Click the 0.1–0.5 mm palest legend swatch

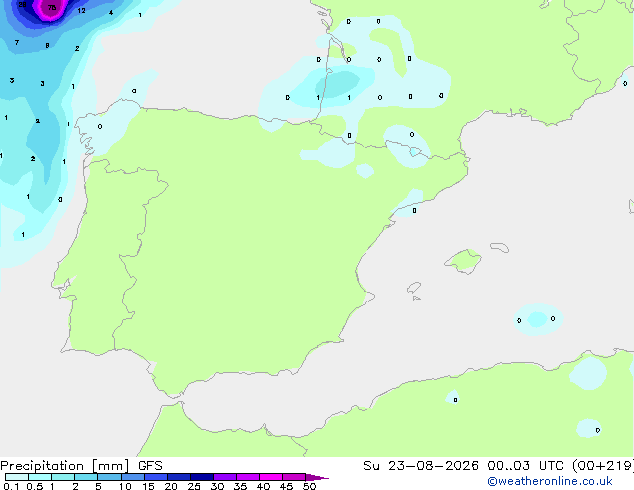point(17,477)
